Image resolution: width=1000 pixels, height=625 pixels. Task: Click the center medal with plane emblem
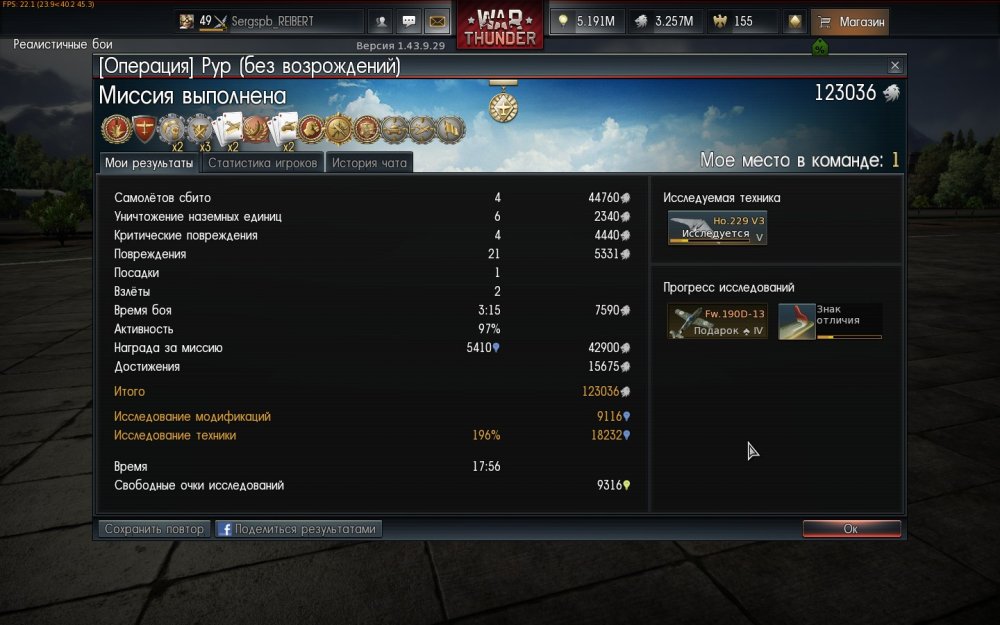point(503,107)
